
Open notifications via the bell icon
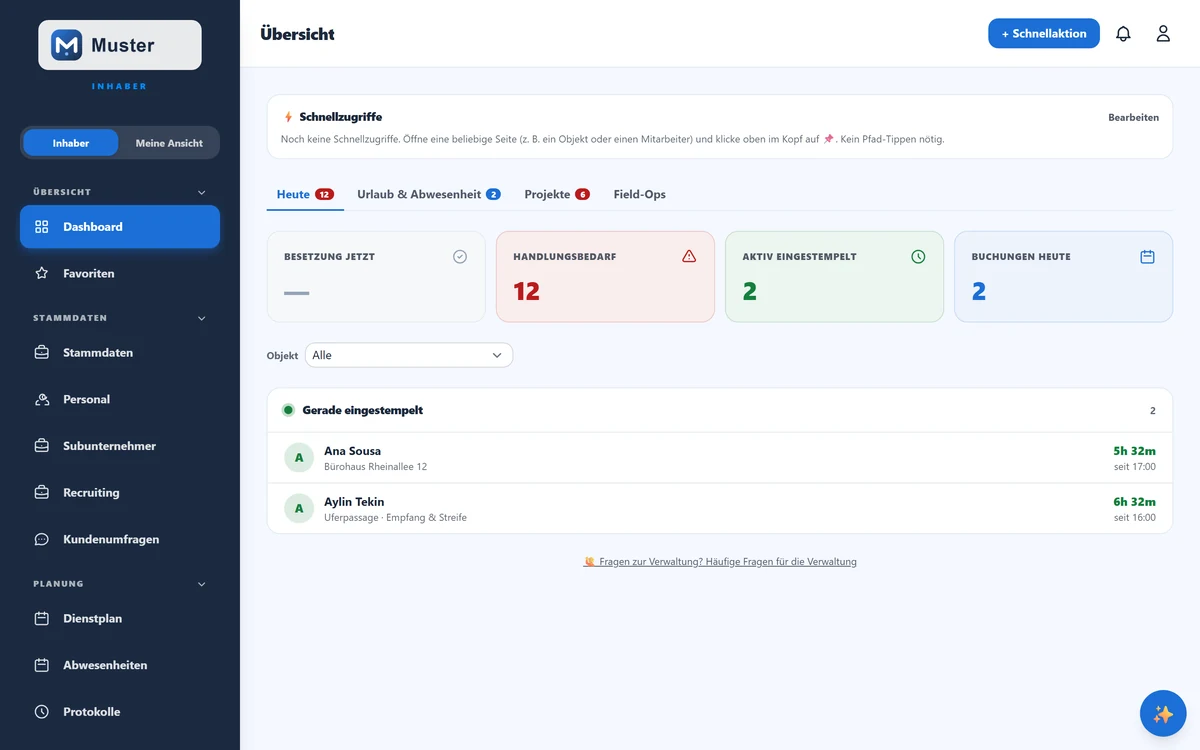(1123, 33)
